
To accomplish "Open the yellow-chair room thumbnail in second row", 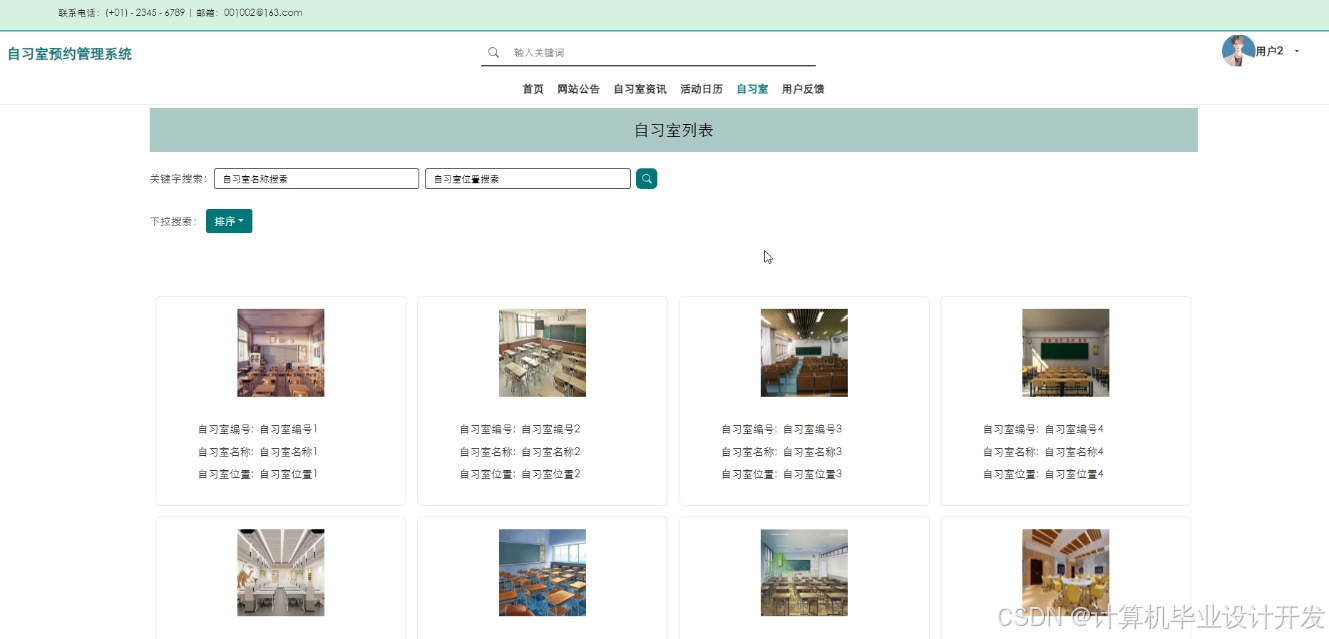I will click(x=1066, y=573).
